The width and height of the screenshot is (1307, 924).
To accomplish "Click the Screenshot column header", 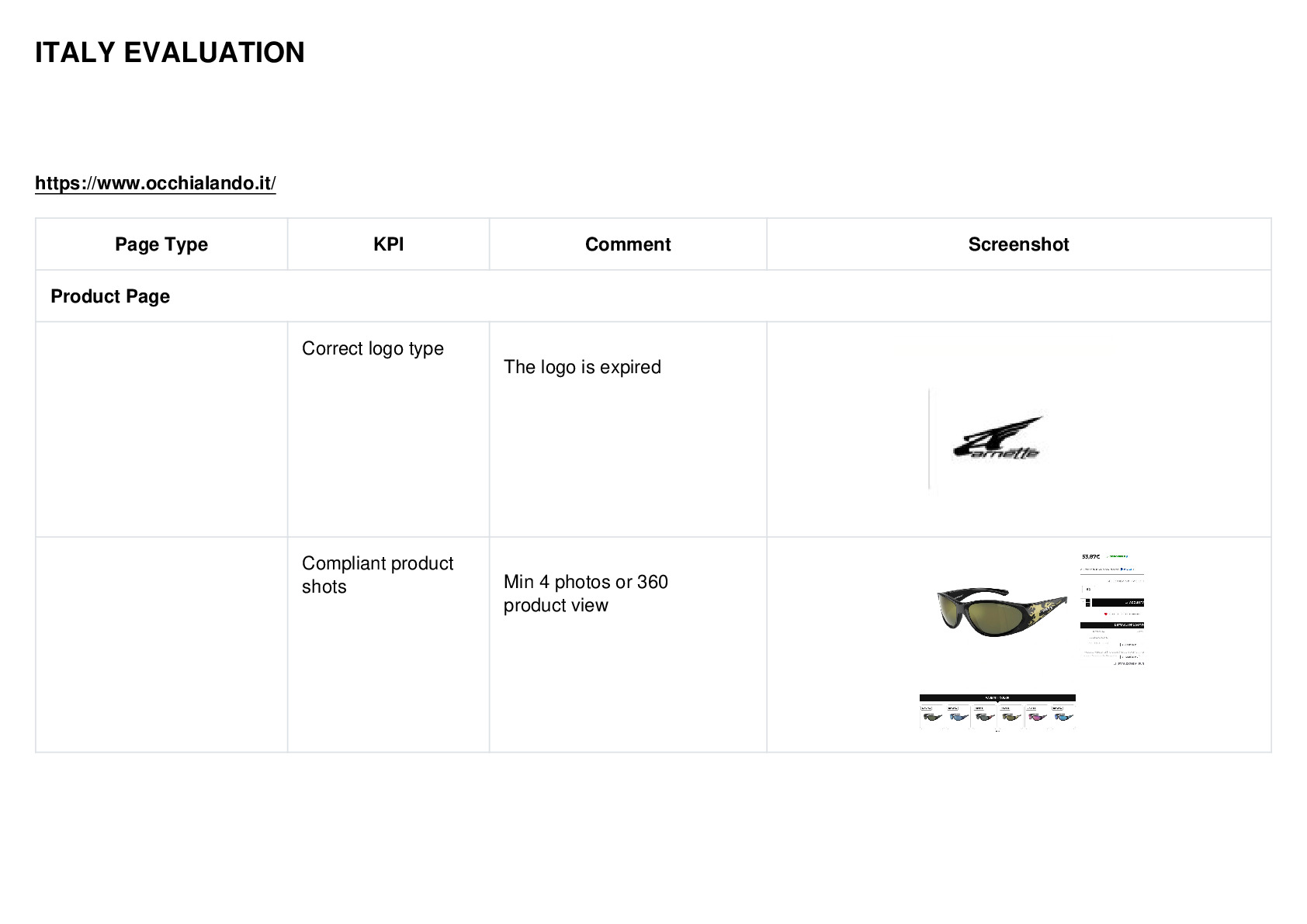I will [x=1018, y=244].
